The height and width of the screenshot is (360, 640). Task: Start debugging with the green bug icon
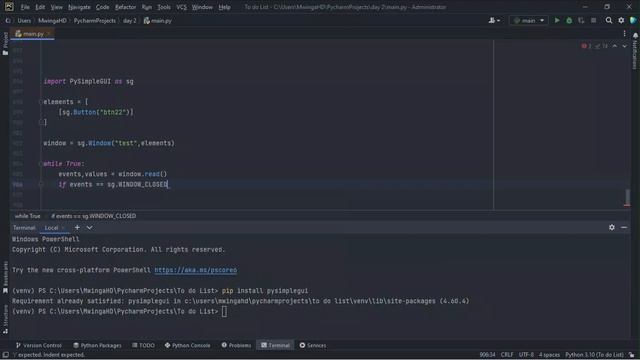[x=569, y=20]
